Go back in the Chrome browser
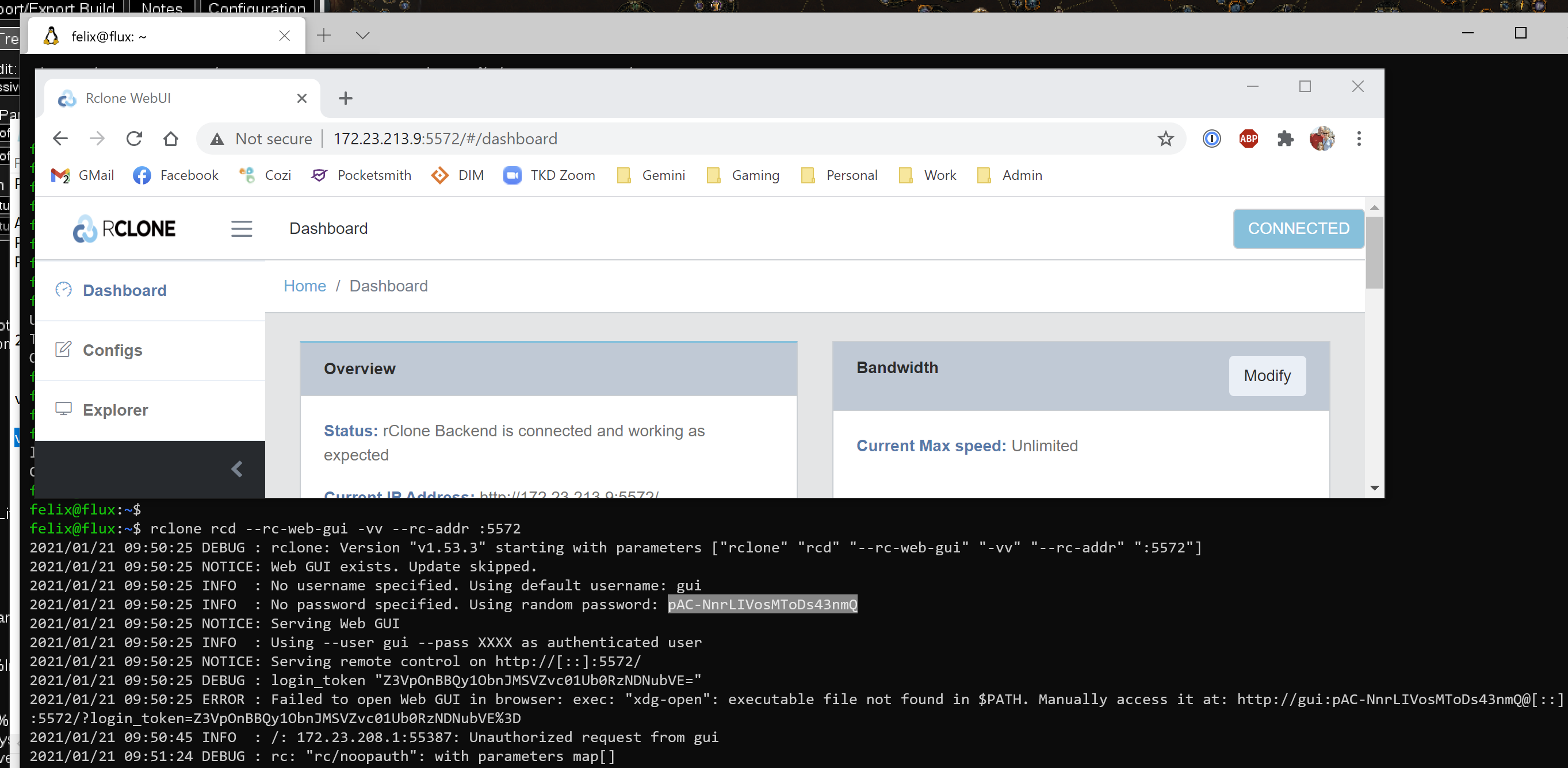This screenshot has height=768, width=1568. point(60,139)
